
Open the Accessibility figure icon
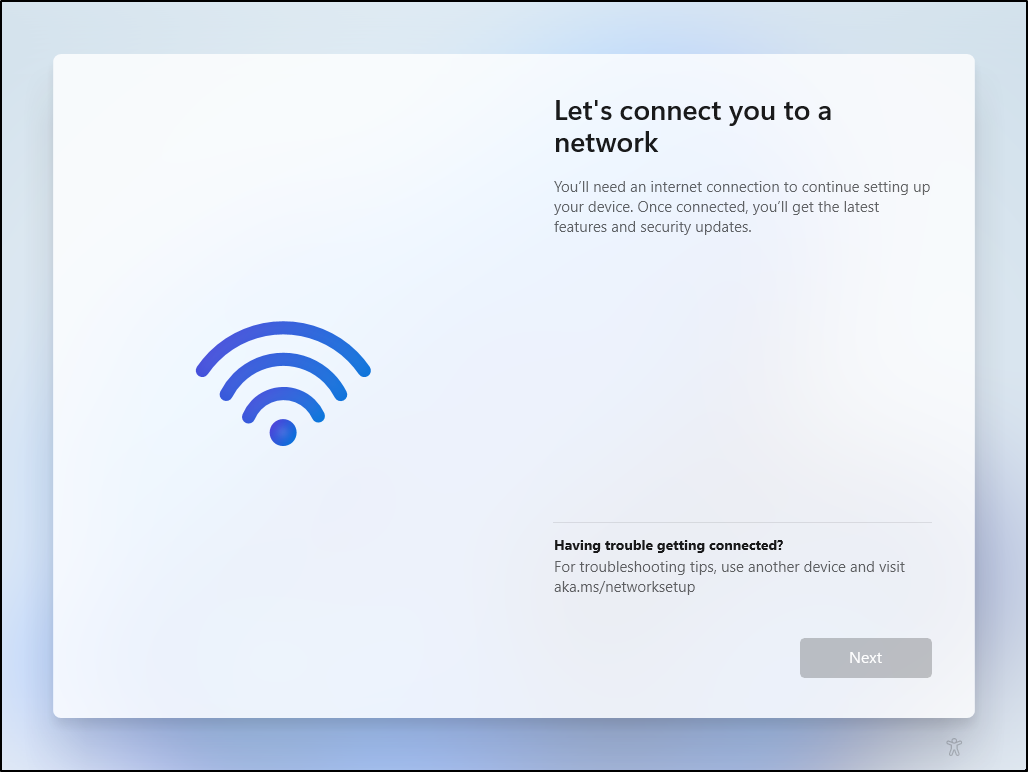954,746
